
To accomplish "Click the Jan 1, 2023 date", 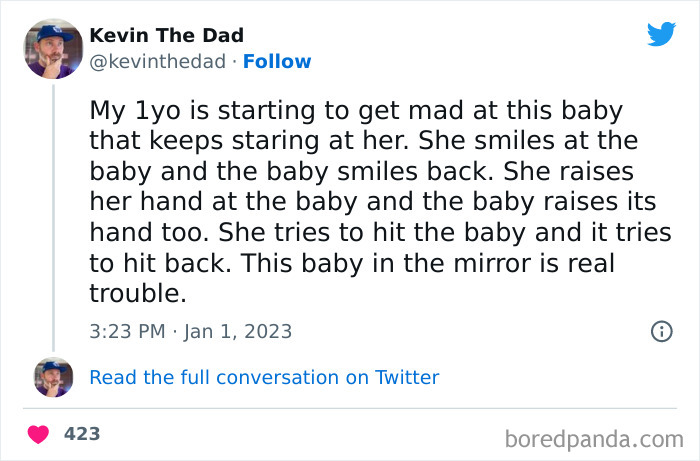I will click(x=238, y=331).
